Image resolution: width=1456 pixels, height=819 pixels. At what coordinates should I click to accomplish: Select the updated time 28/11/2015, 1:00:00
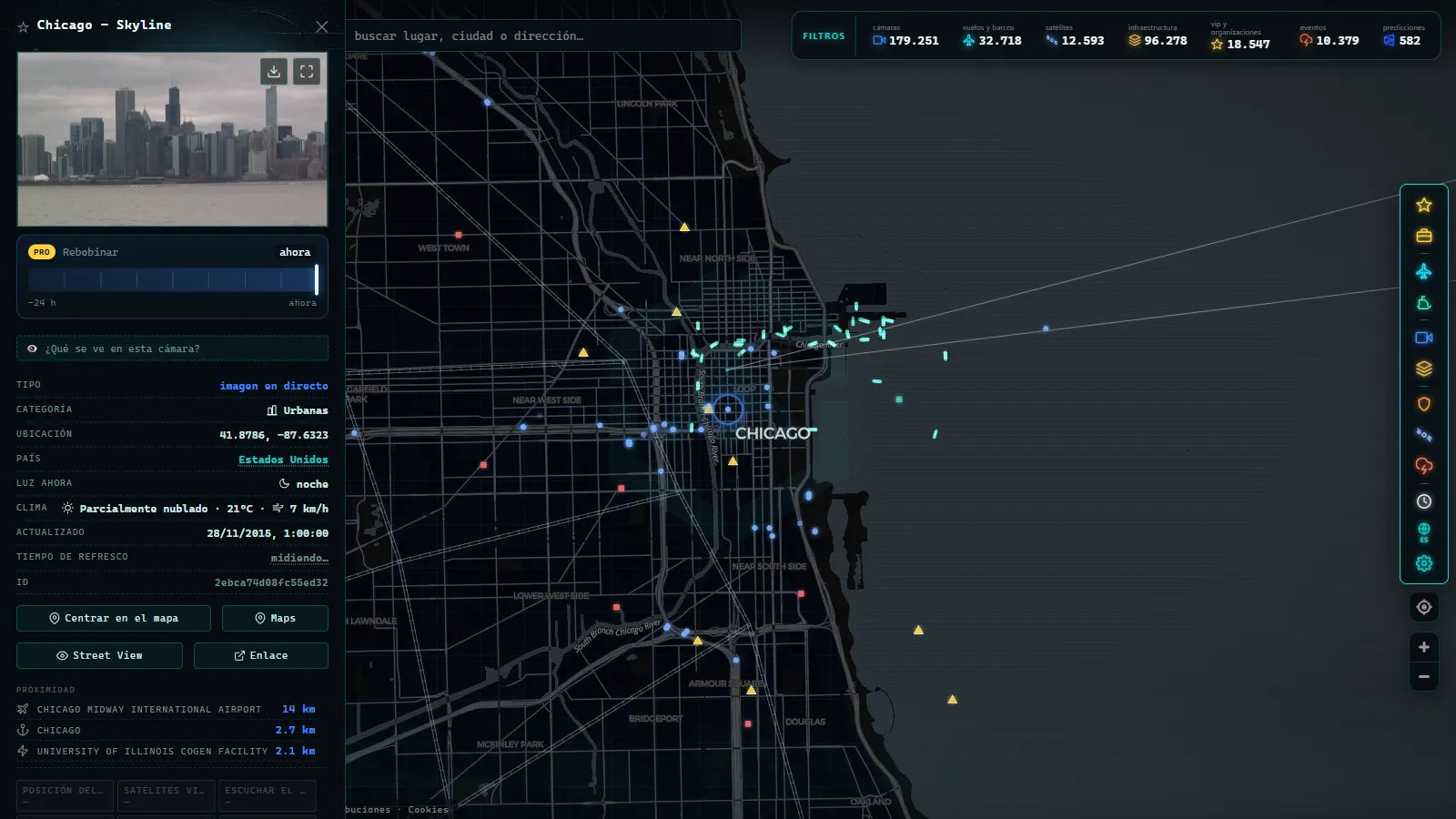pyautogui.click(x=268, y=533)
